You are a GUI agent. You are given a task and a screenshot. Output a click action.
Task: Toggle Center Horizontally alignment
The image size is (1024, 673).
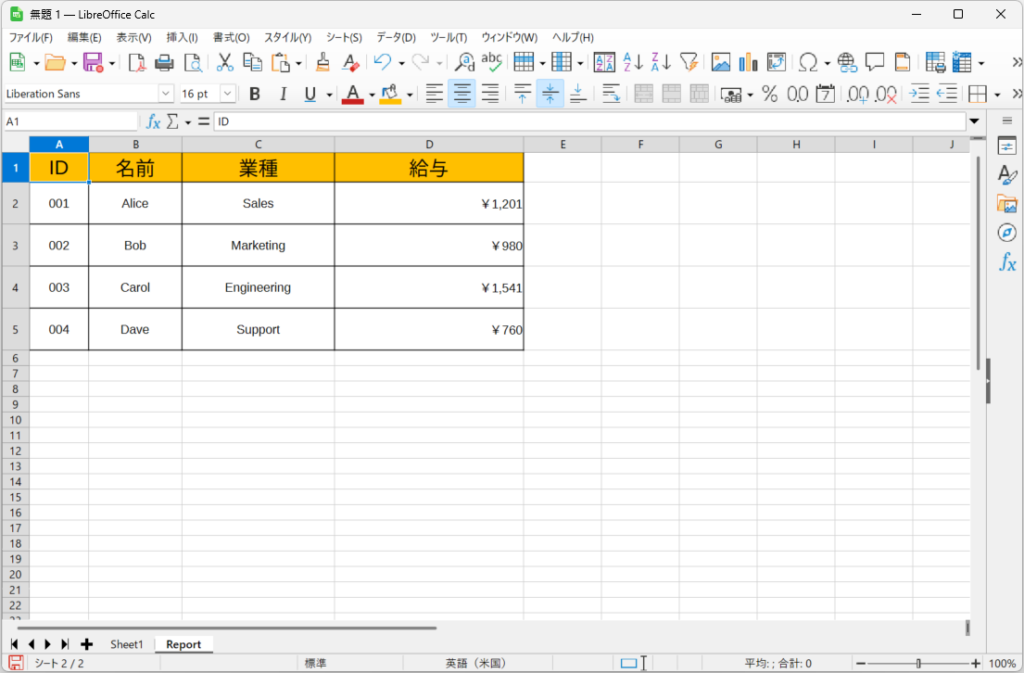[461, 94]
